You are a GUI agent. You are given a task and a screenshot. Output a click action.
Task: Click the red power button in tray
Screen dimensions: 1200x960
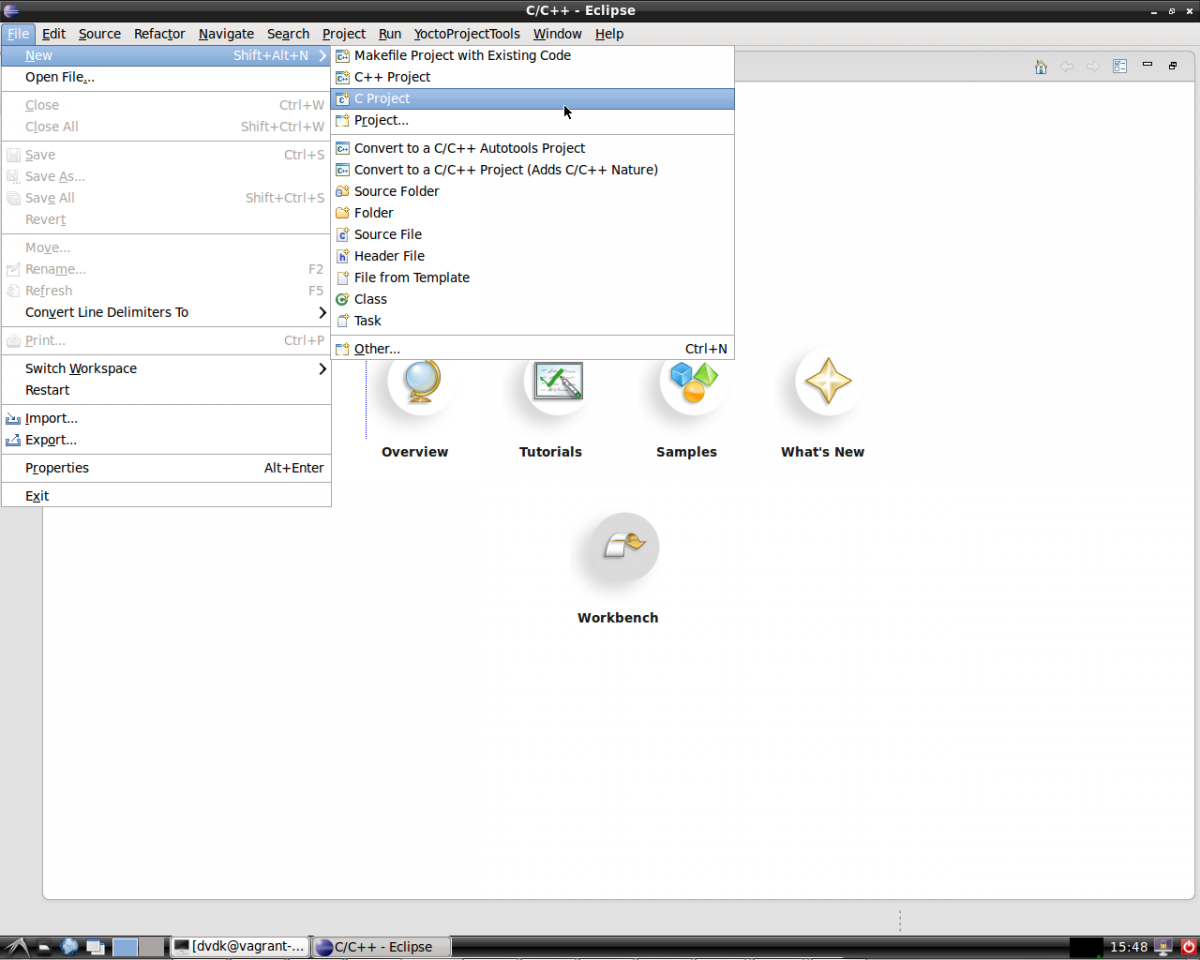point(1188,946)
